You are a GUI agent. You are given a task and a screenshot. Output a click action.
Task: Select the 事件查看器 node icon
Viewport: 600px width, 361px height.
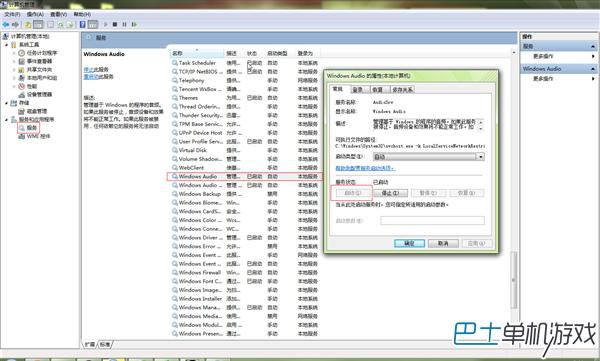click(21, 61)
